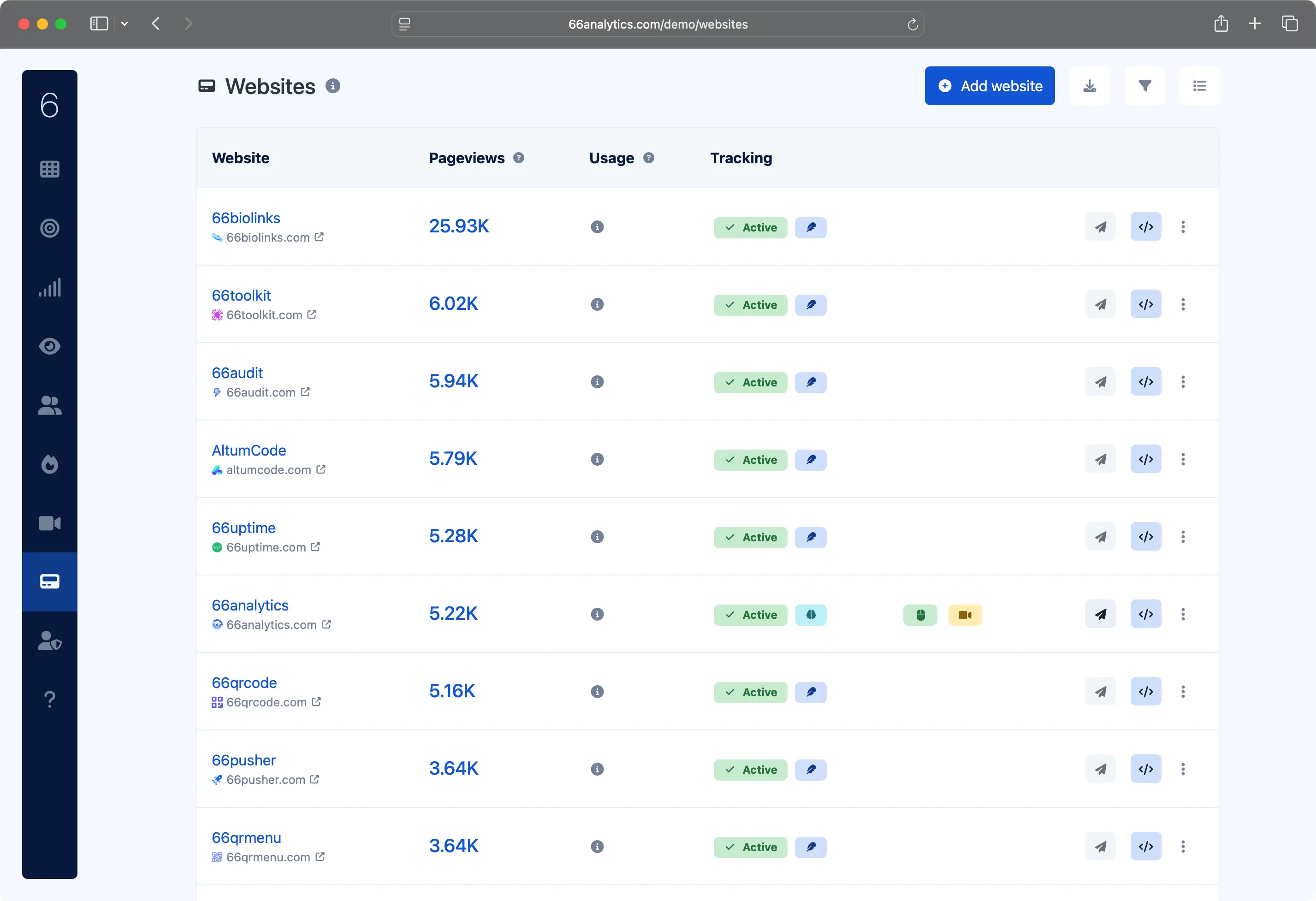
Task: Open the statistics bars icon in sidebar
Action: coord(50,287)
